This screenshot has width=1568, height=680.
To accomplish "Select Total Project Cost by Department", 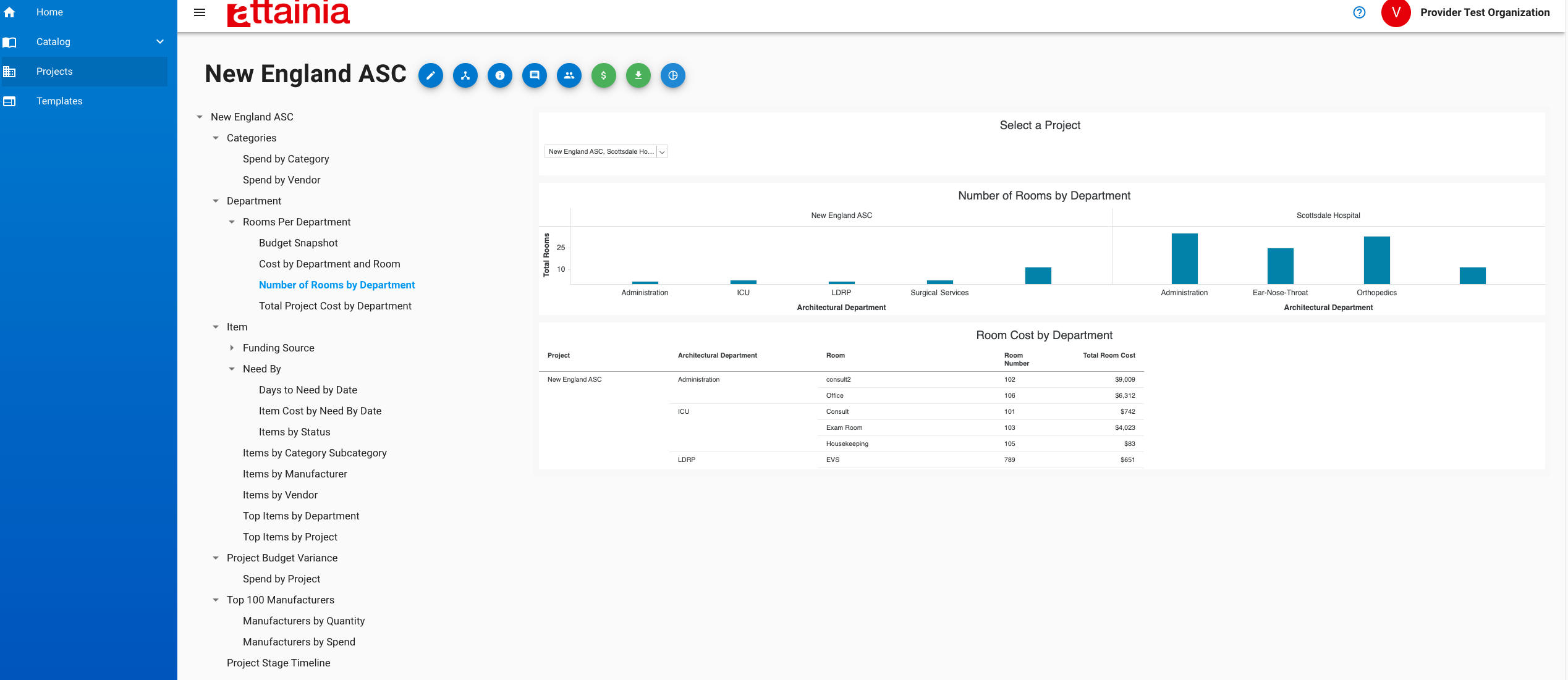I will [x=335, y=306].
